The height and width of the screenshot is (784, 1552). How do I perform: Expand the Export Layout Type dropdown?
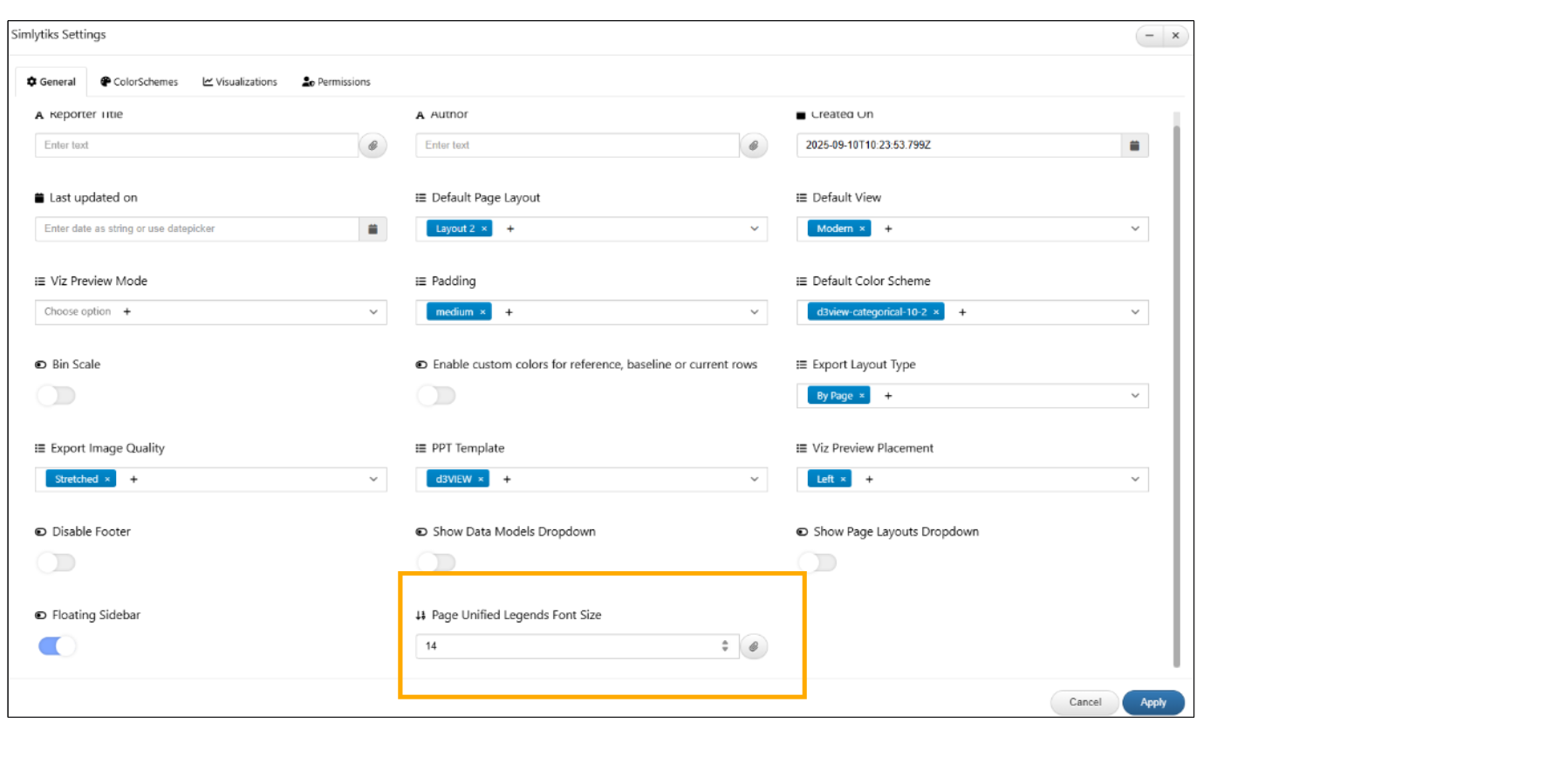[x=1135, y=396]
